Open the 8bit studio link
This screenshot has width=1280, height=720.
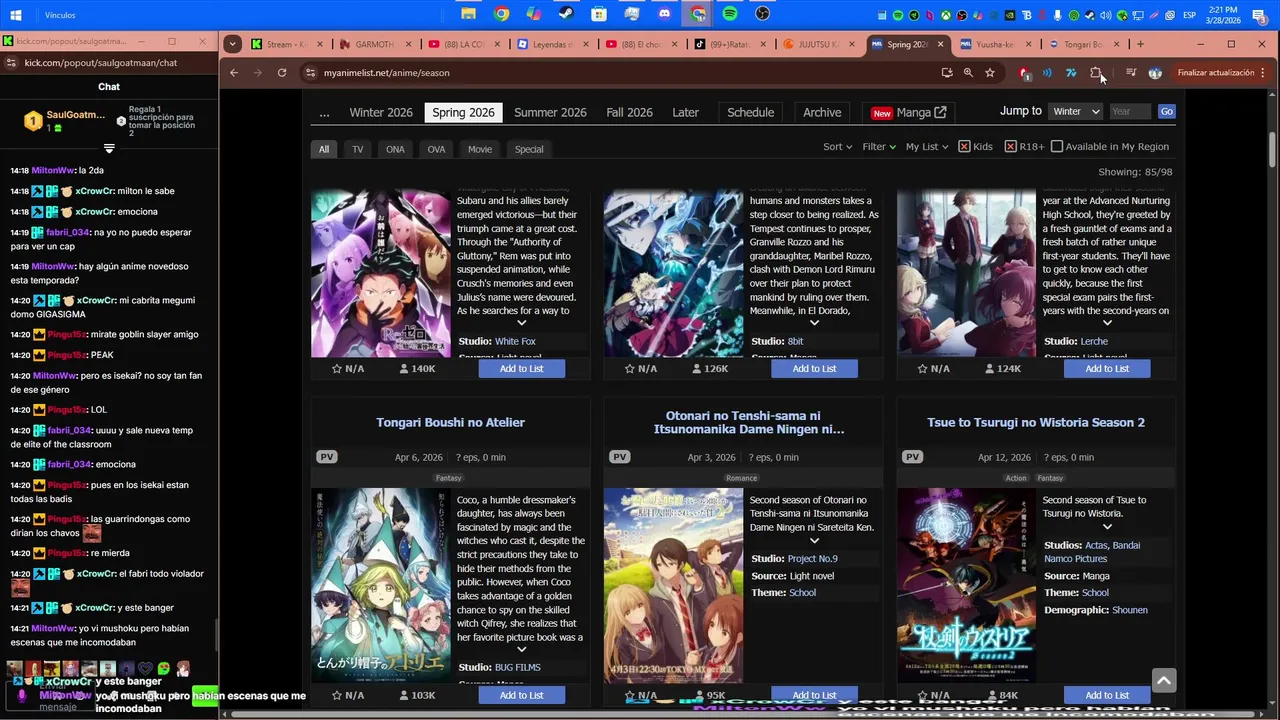click(x=795, y=342)
